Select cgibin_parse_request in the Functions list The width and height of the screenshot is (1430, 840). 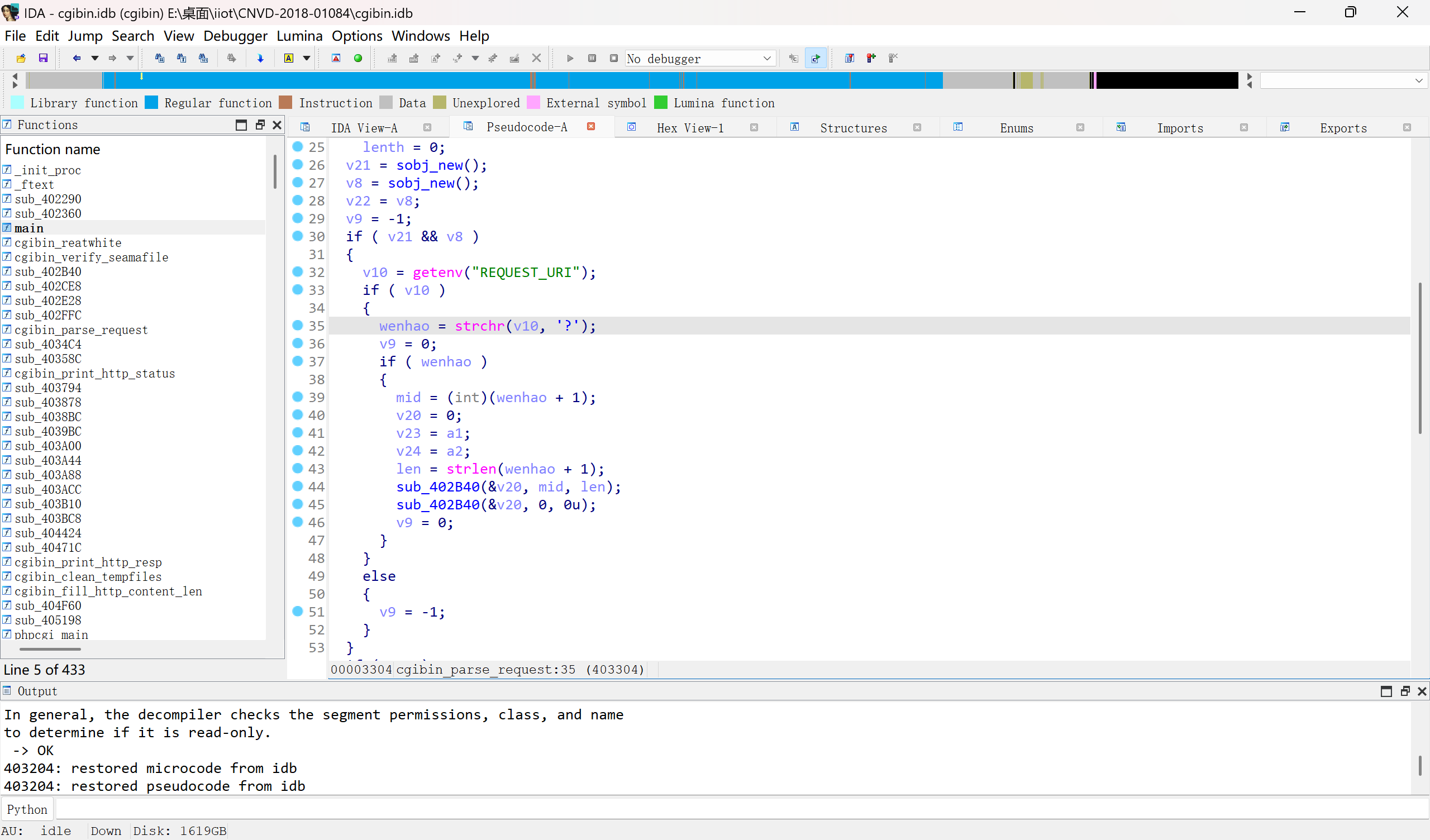[81, 330]
